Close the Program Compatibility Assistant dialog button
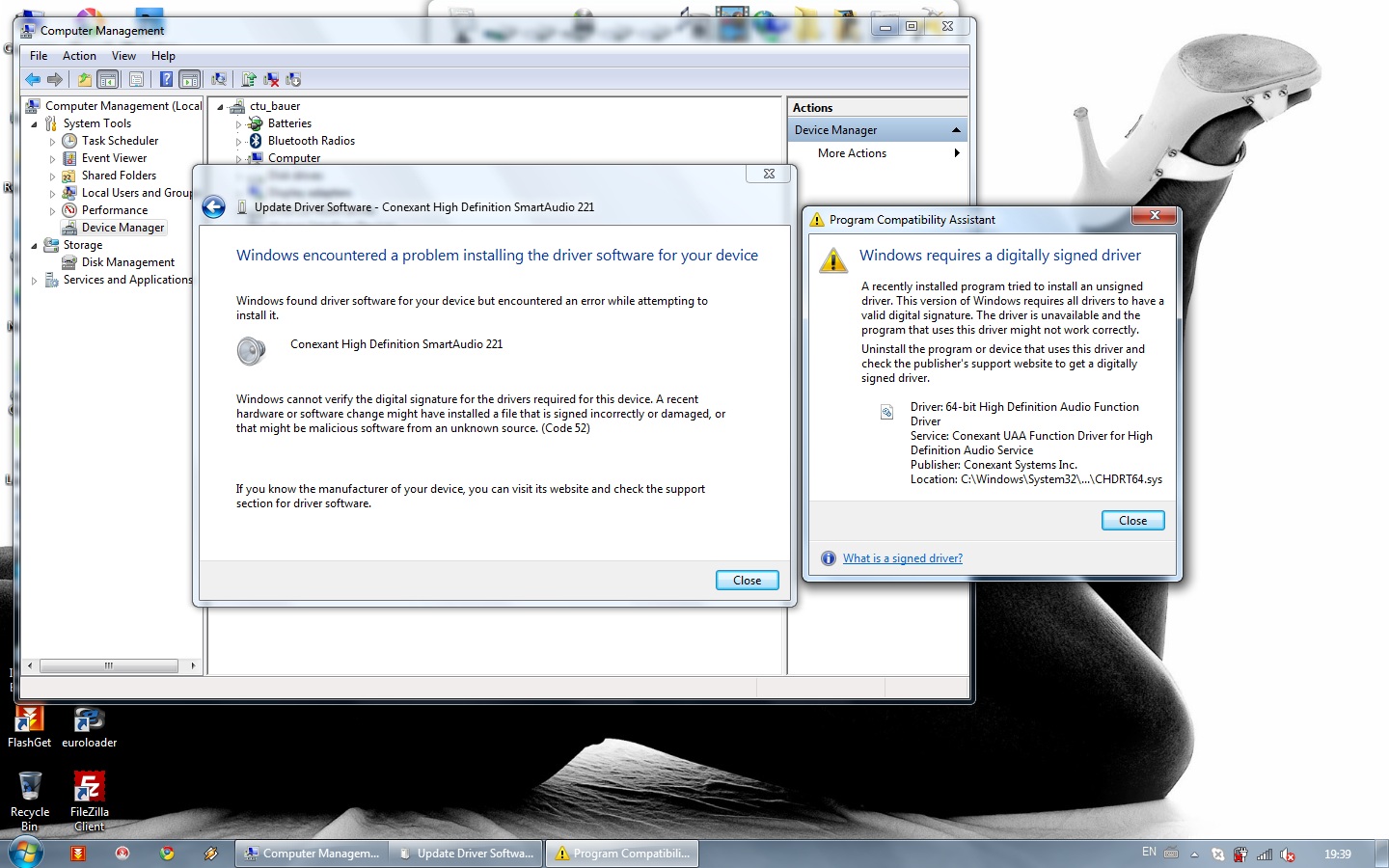1389x868 pixels. point(1132,521)
